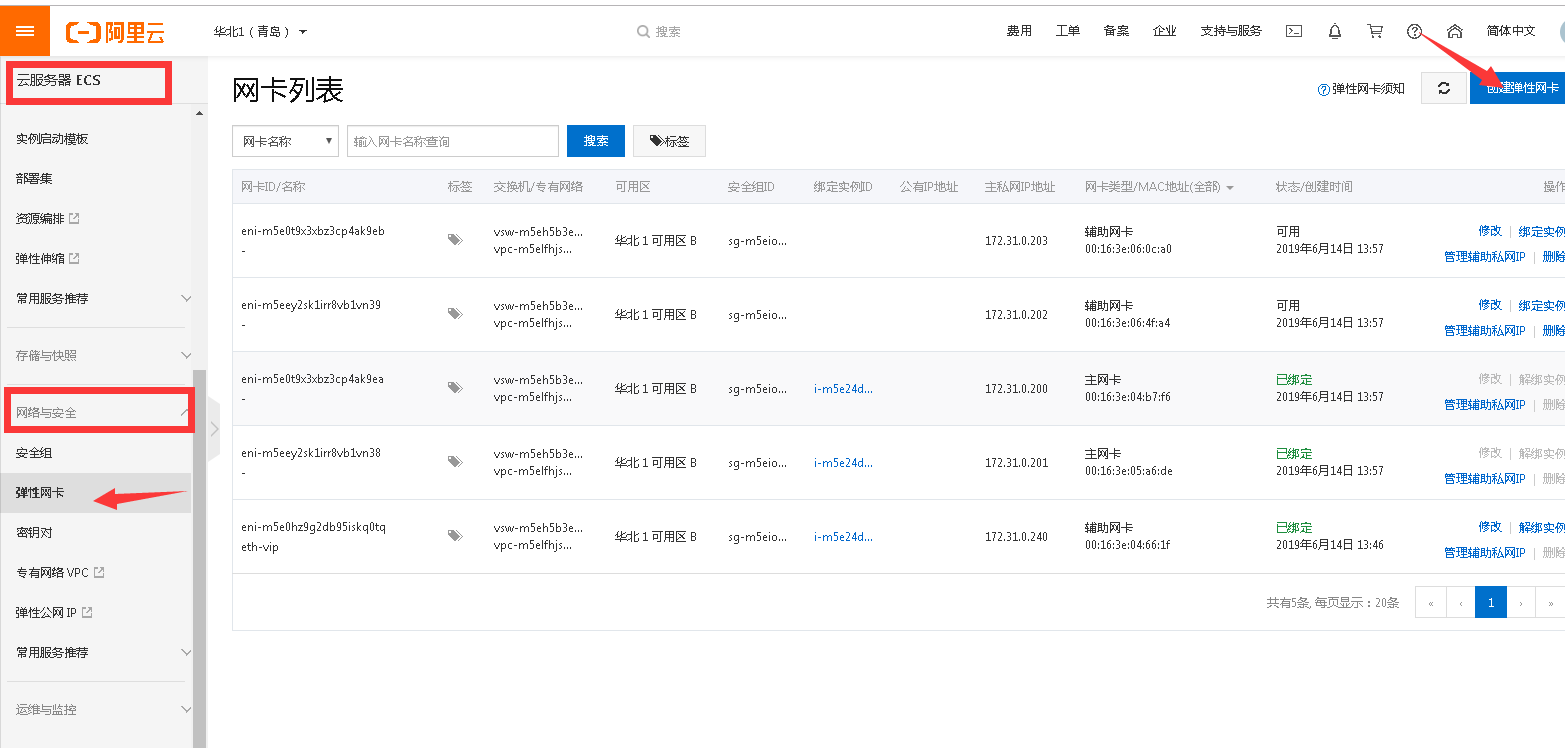1565x748 pixels.
Task: Click 修改 for eth-vip row
Action: 1490,527
